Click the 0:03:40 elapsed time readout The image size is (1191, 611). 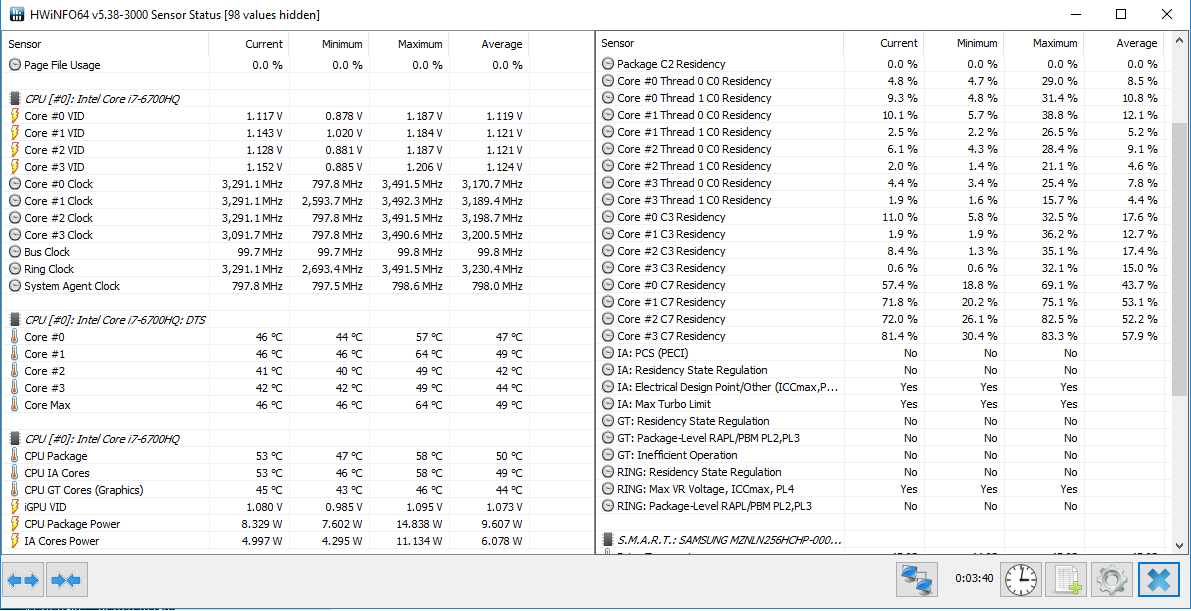coord(974,578)
